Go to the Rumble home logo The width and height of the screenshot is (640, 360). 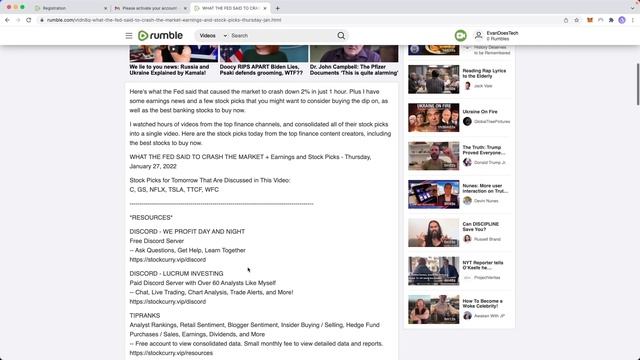click(160, 36)
